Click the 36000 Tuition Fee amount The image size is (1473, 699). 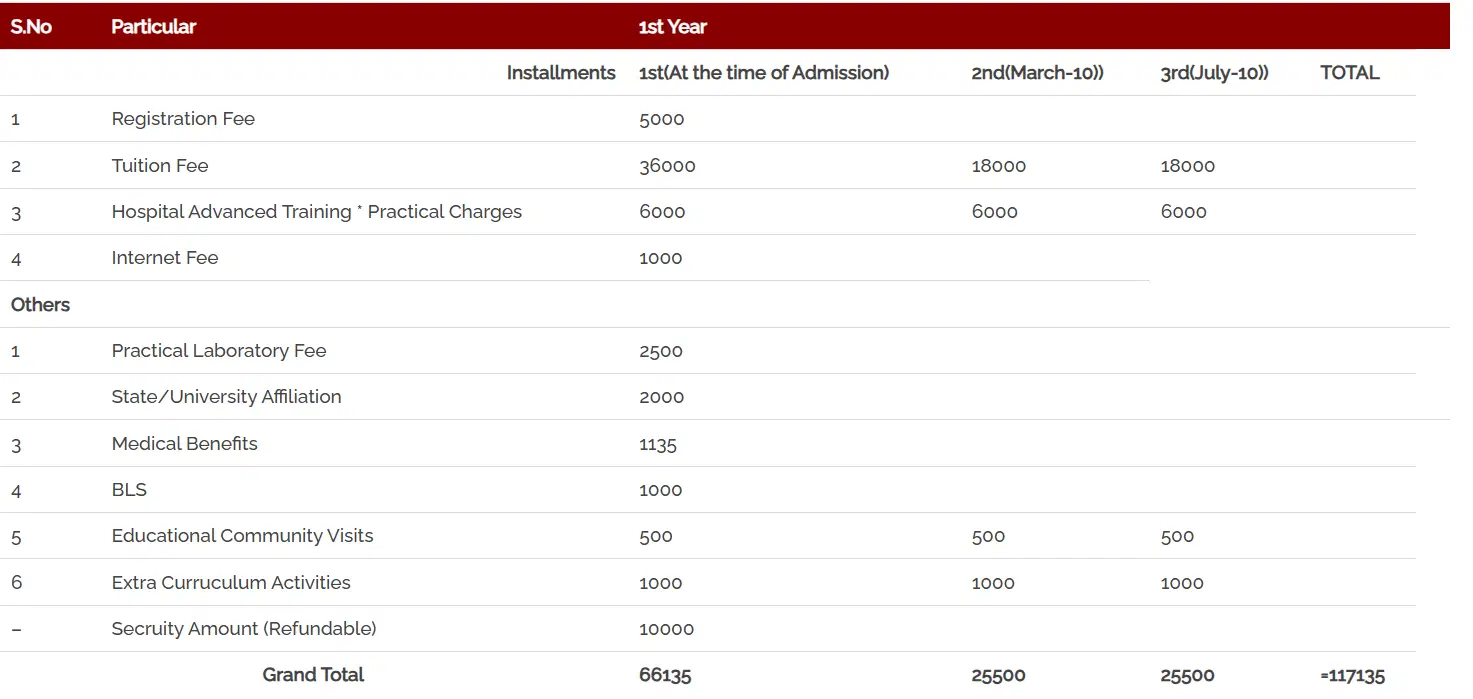pyautogui.click(x=667, y=166)
